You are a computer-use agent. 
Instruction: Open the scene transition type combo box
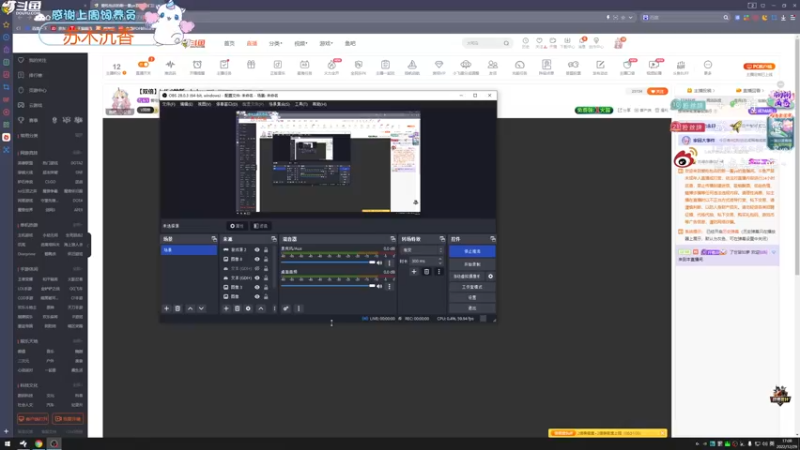(x=422, y=250)
